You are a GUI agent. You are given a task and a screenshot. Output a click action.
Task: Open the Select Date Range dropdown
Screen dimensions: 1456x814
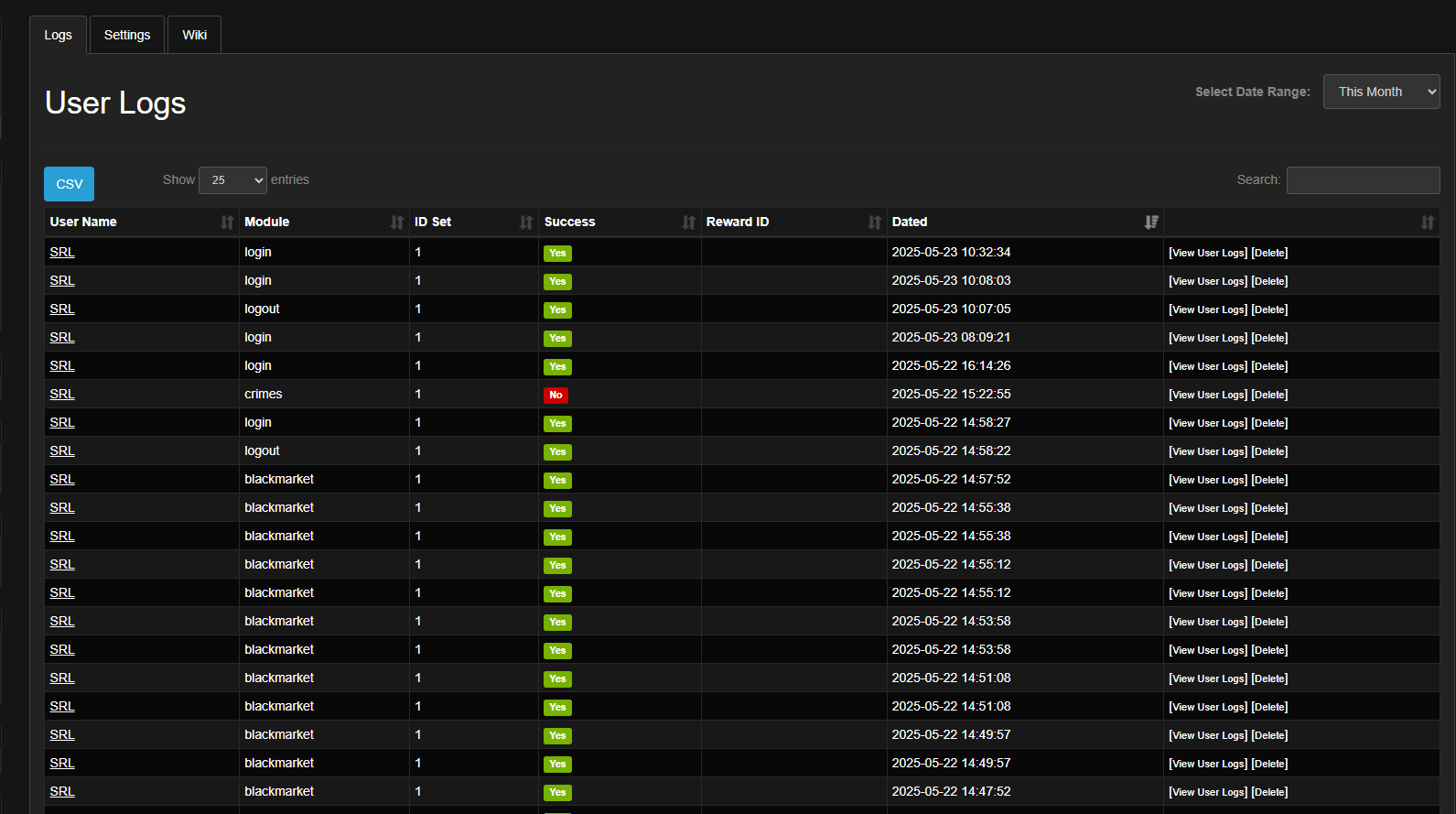point(1381,92)
